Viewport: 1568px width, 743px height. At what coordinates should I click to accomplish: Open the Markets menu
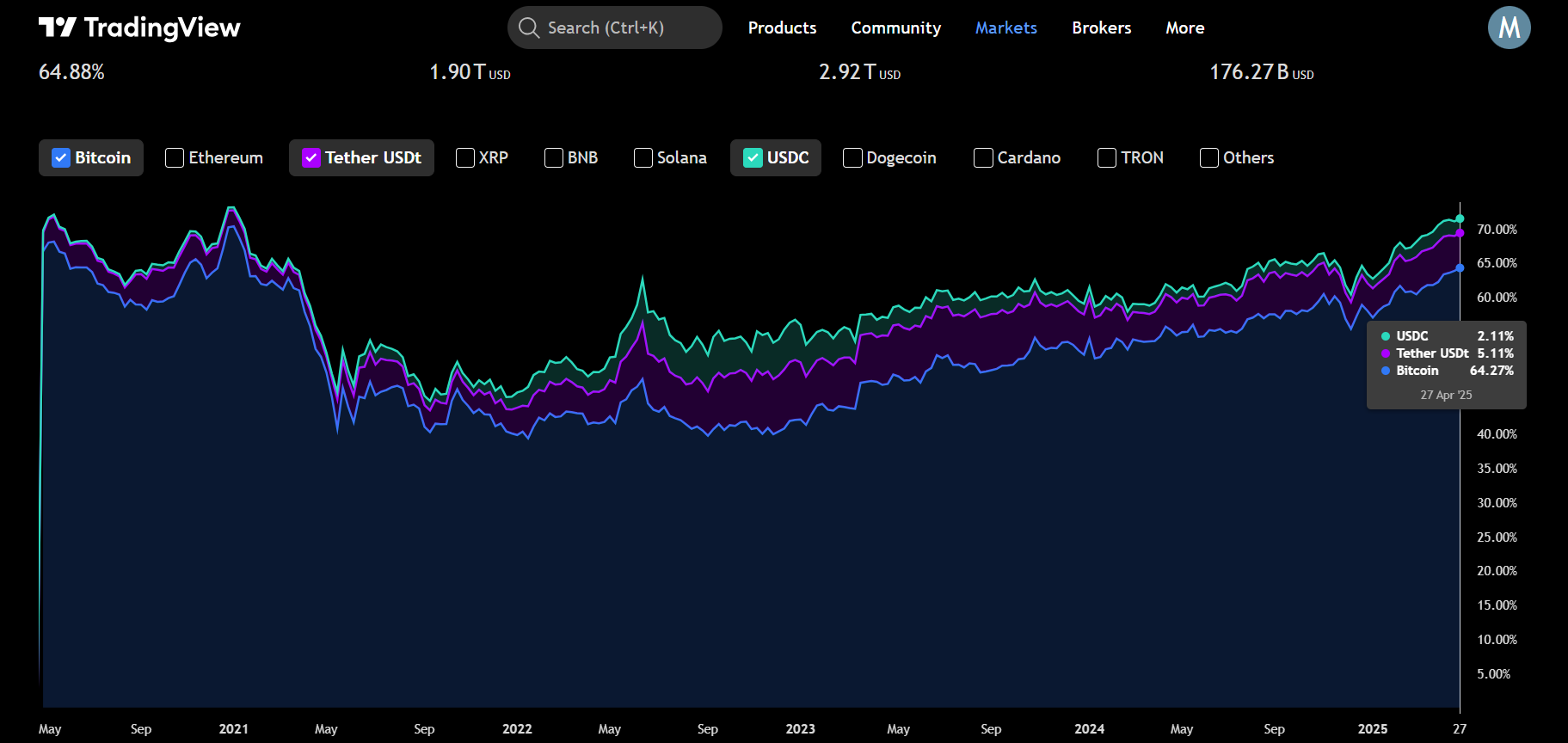(1005, 28)
